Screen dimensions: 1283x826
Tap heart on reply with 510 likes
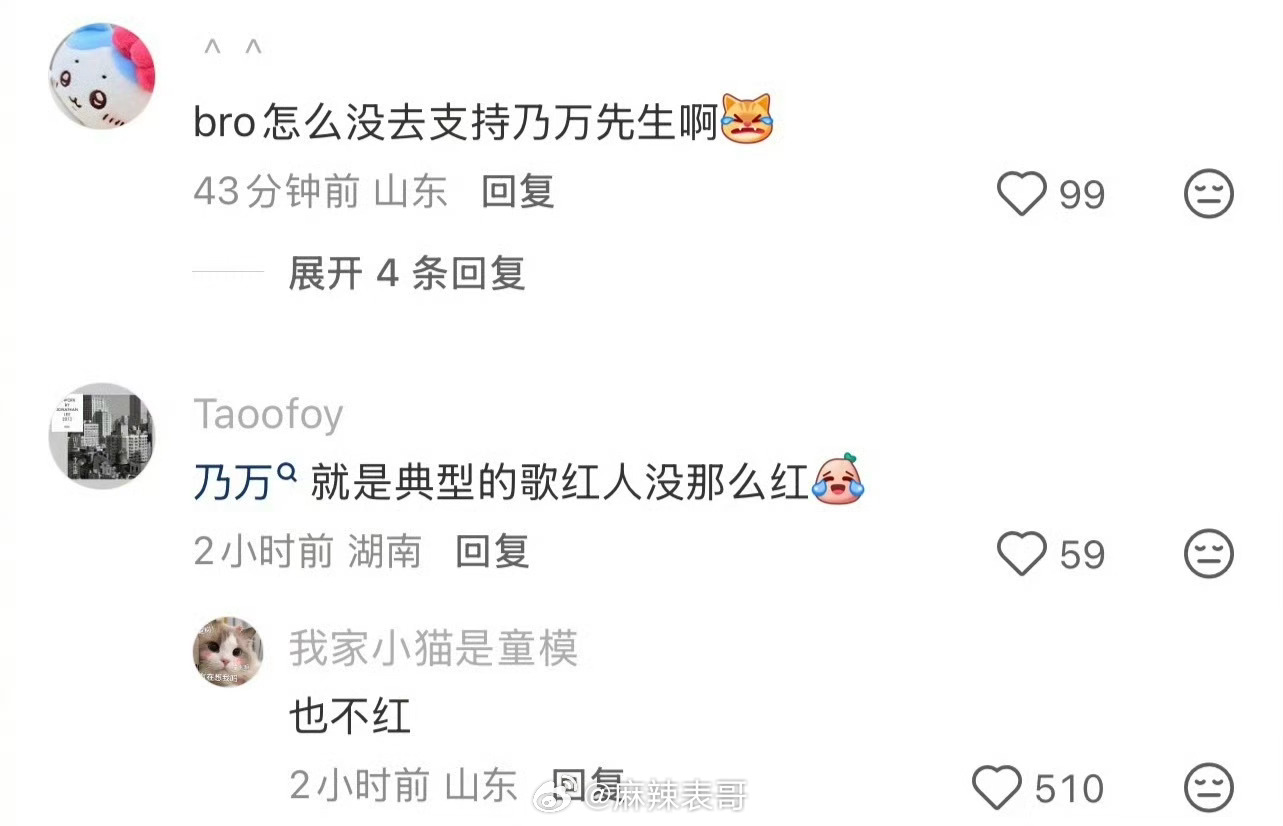(x=997, y=788)
